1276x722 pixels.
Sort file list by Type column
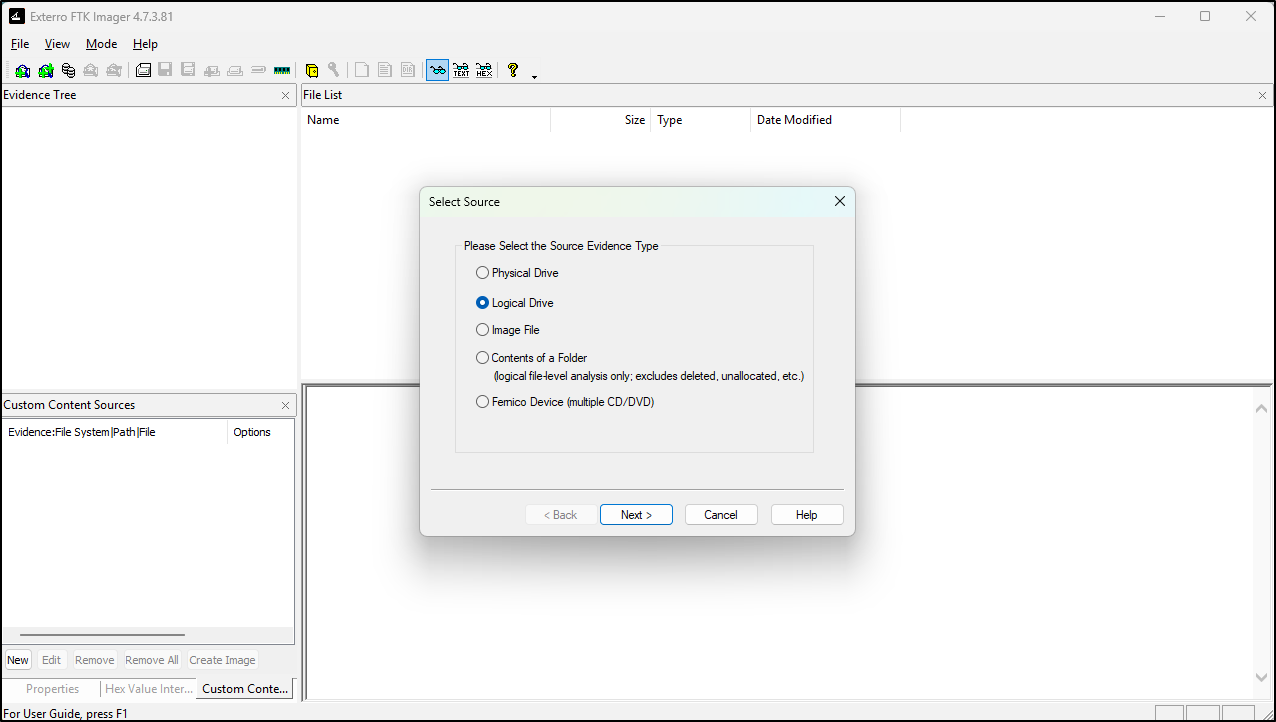[700, 120]
